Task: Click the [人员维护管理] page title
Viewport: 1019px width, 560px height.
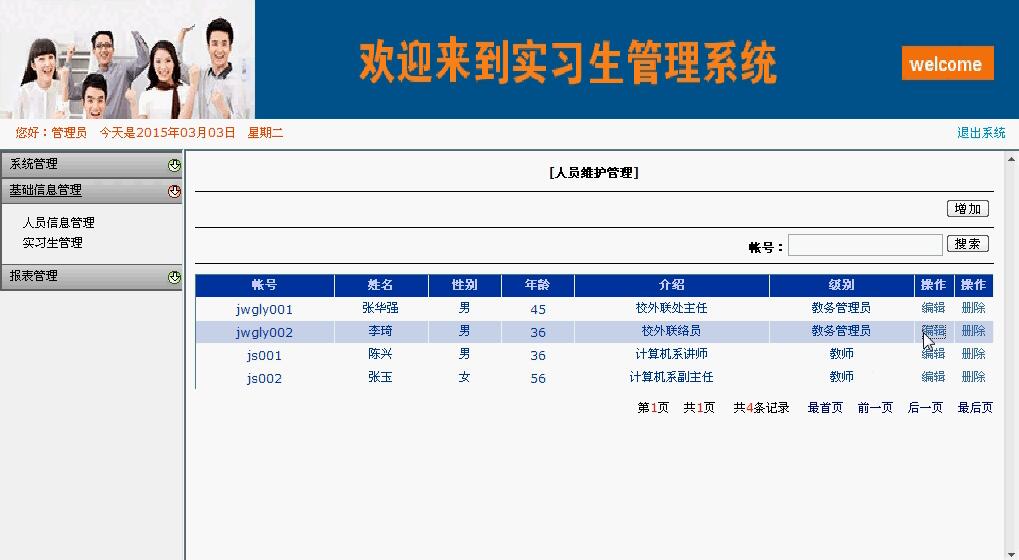Action: point(594,173)
